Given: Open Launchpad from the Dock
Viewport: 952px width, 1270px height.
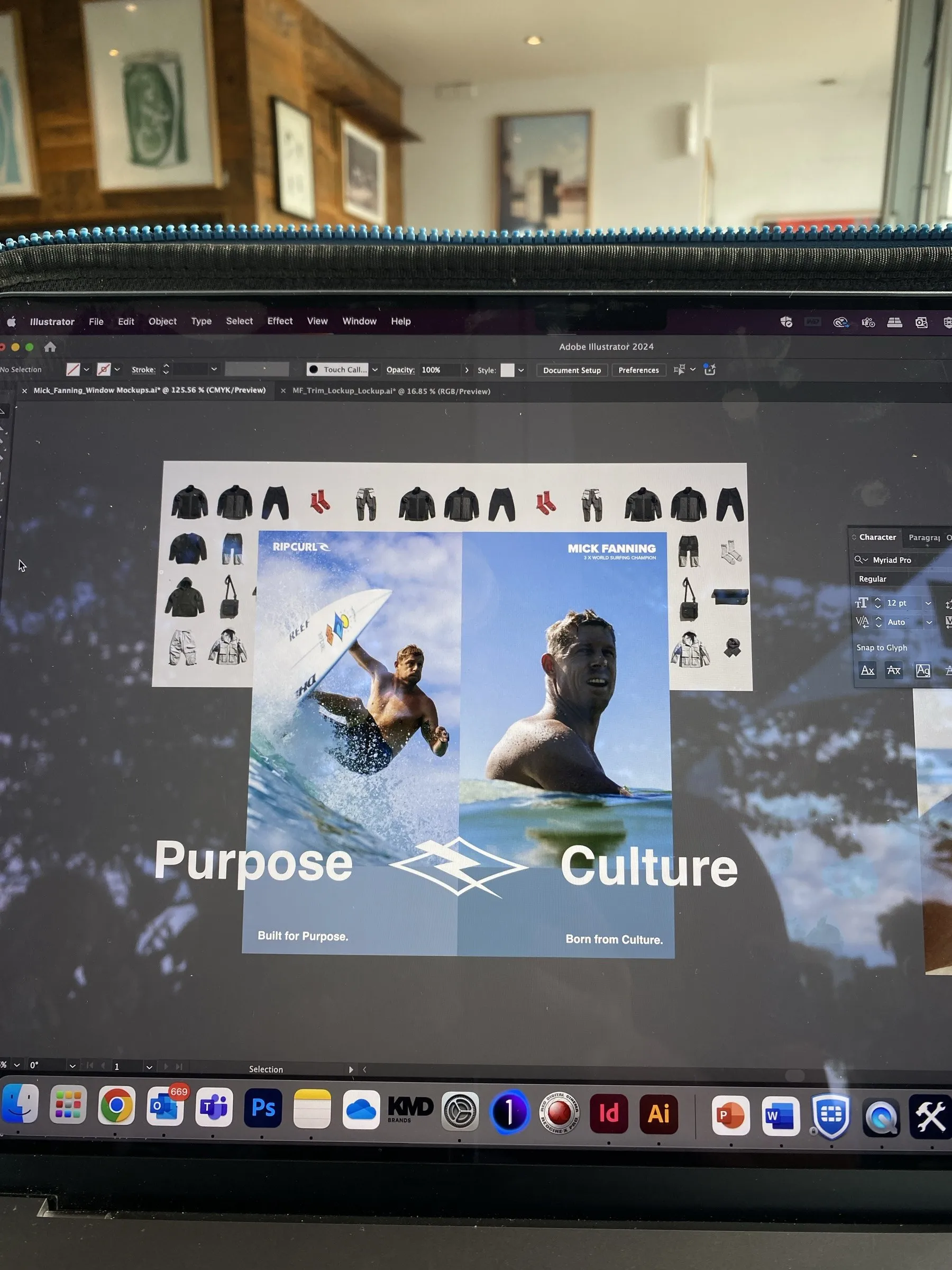Looking at the screenshot, I should pos(68,1104).
